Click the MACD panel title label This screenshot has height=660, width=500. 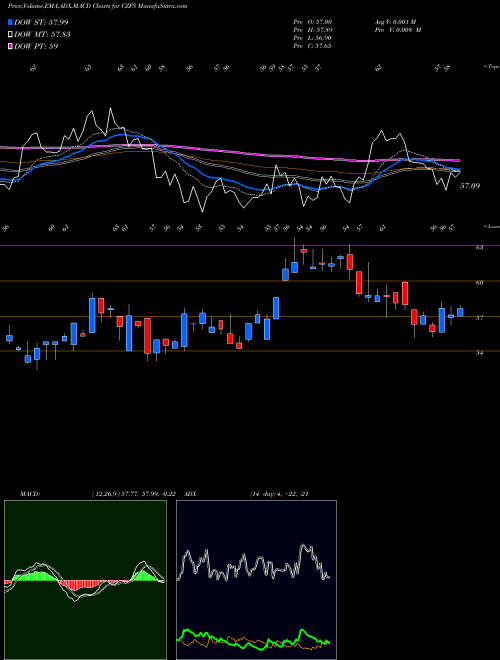pos(29,494)
